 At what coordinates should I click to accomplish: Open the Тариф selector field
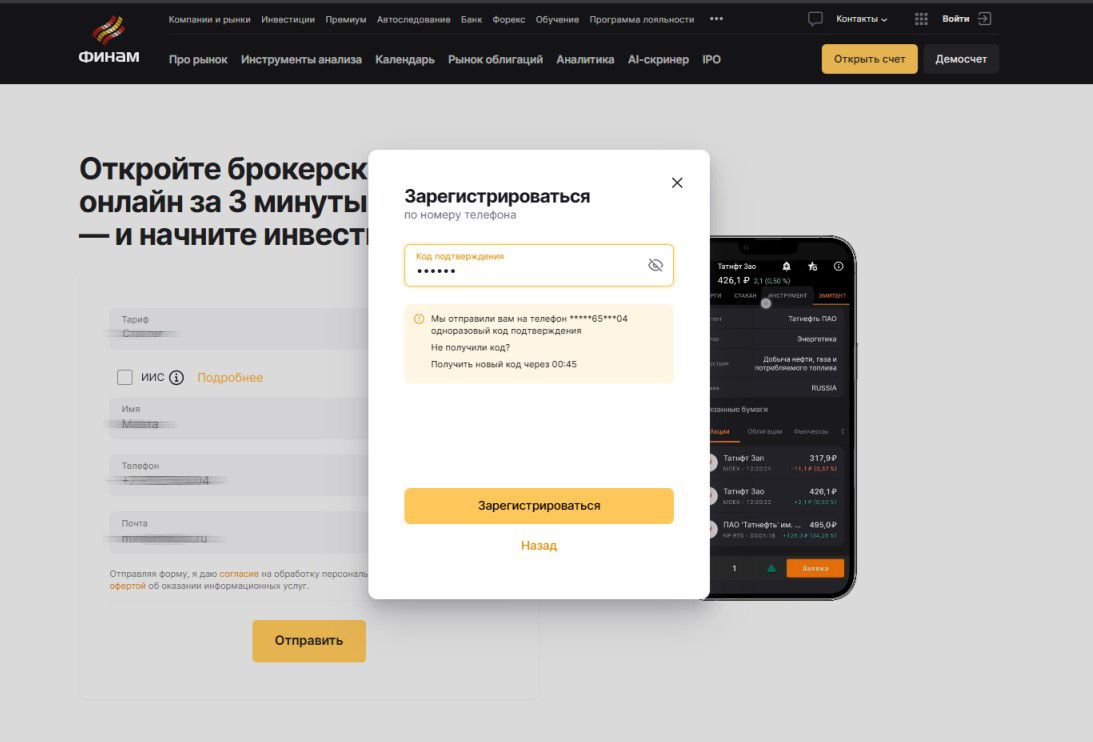tap(239, 328)
